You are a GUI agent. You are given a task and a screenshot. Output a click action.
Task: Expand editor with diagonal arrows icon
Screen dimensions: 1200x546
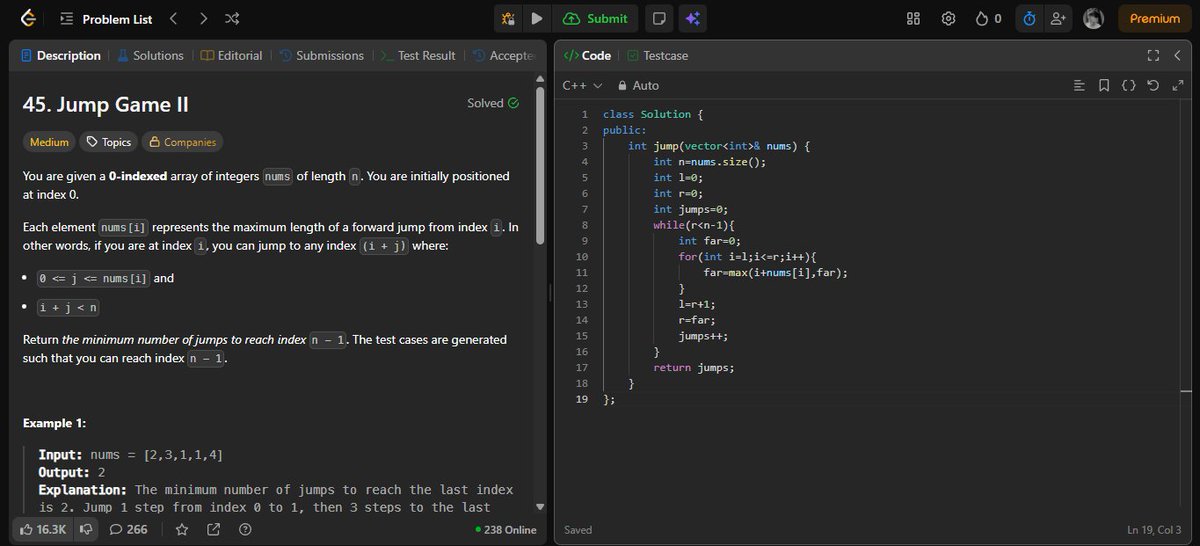coord(1177,85)
